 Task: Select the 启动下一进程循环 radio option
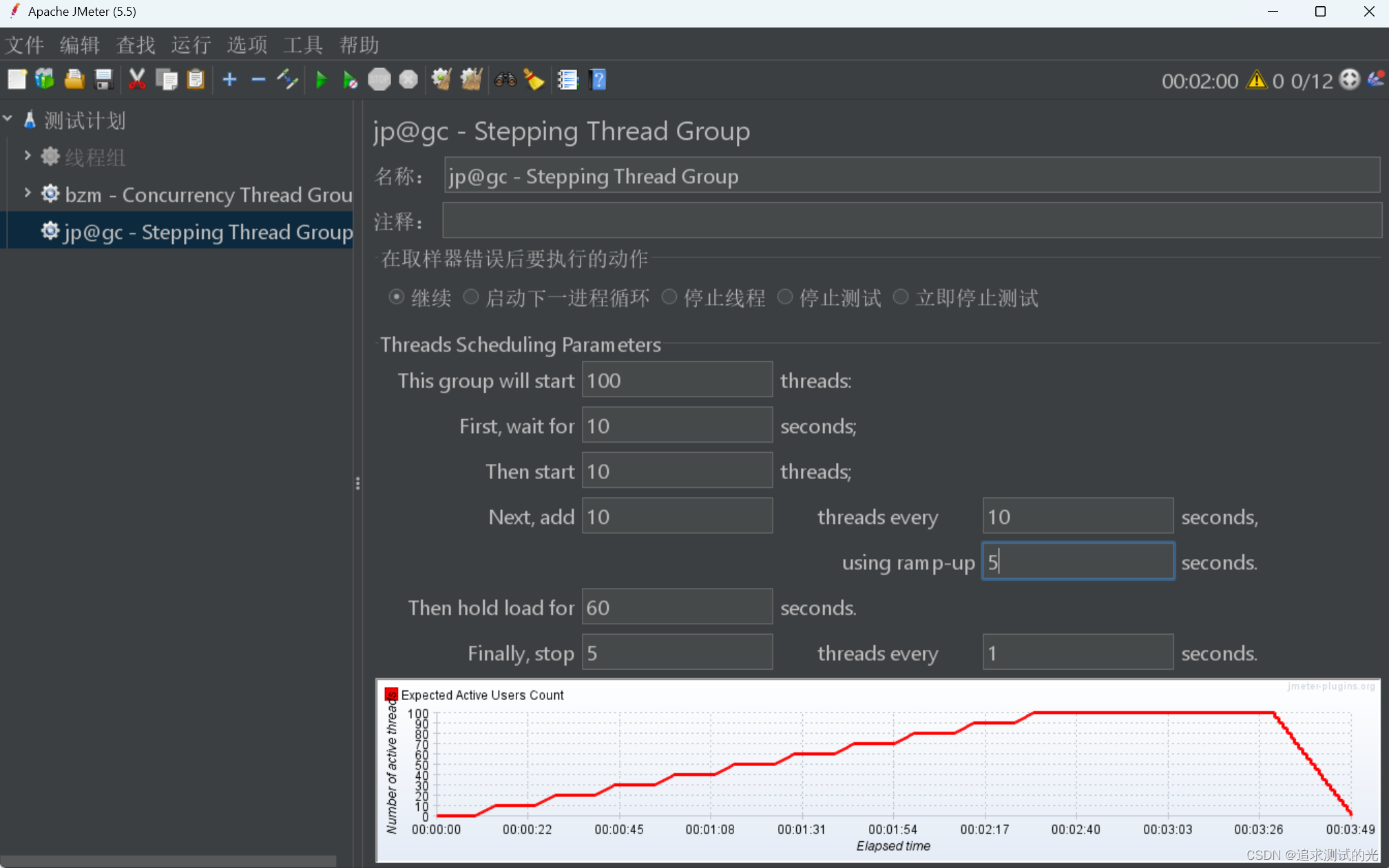pos(471,297)
